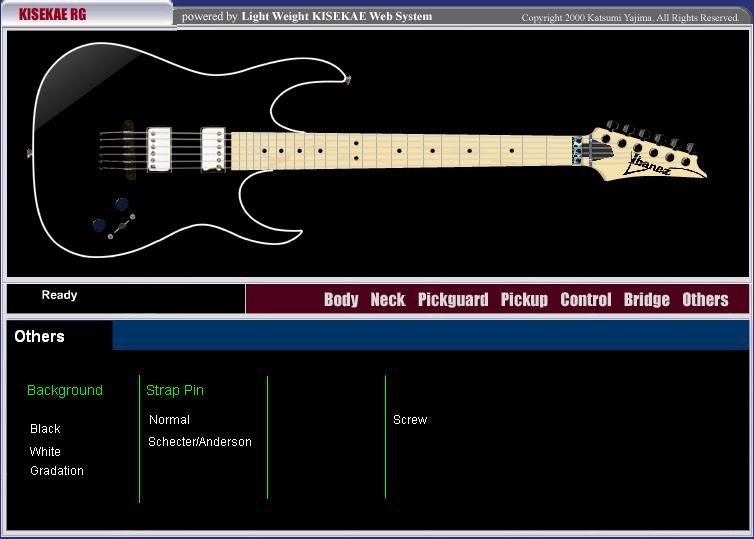Set background to Black
This screenshot has width=754, height=539.
point(45,429)
